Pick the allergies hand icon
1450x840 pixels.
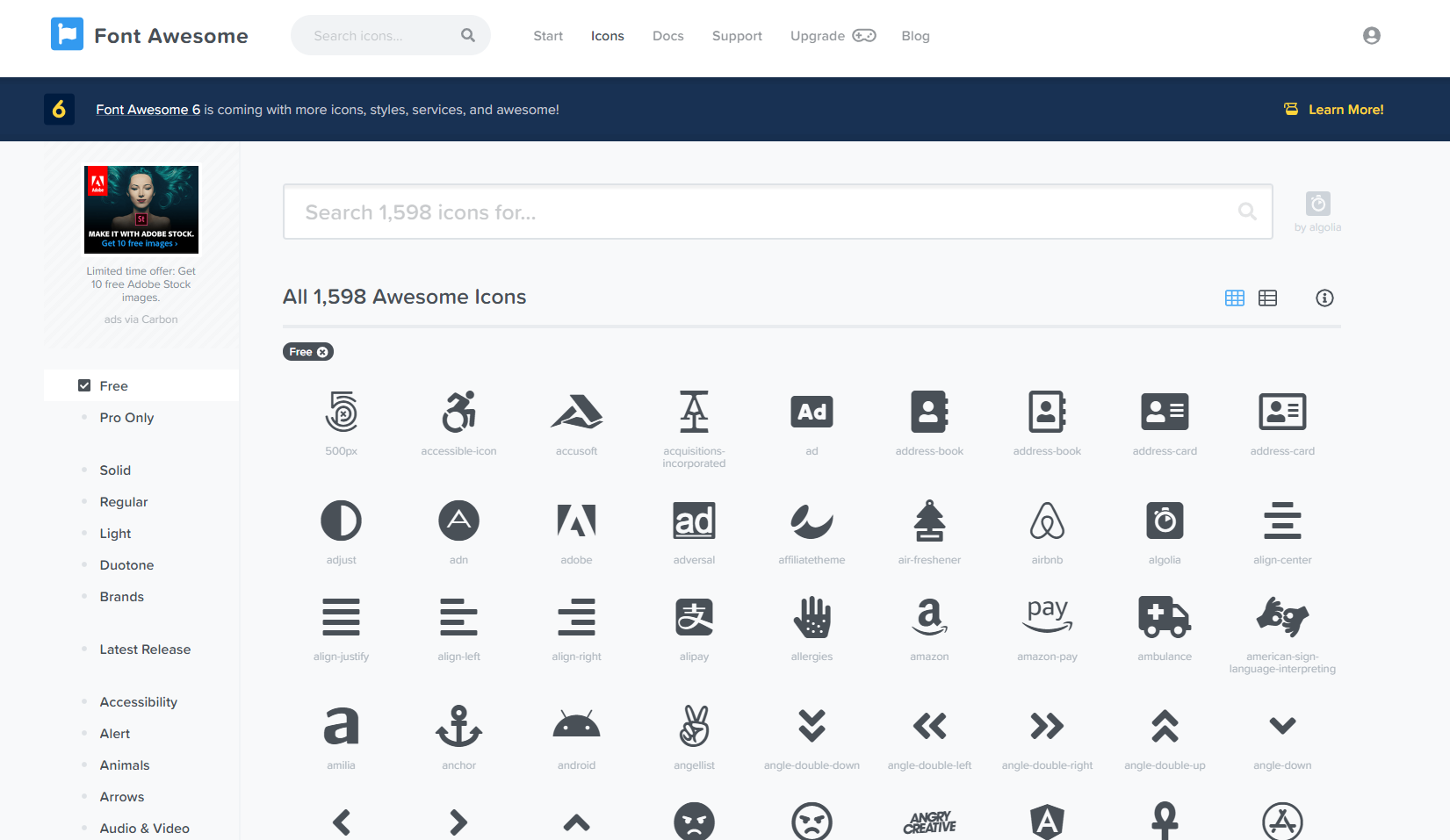pos(812,617)
